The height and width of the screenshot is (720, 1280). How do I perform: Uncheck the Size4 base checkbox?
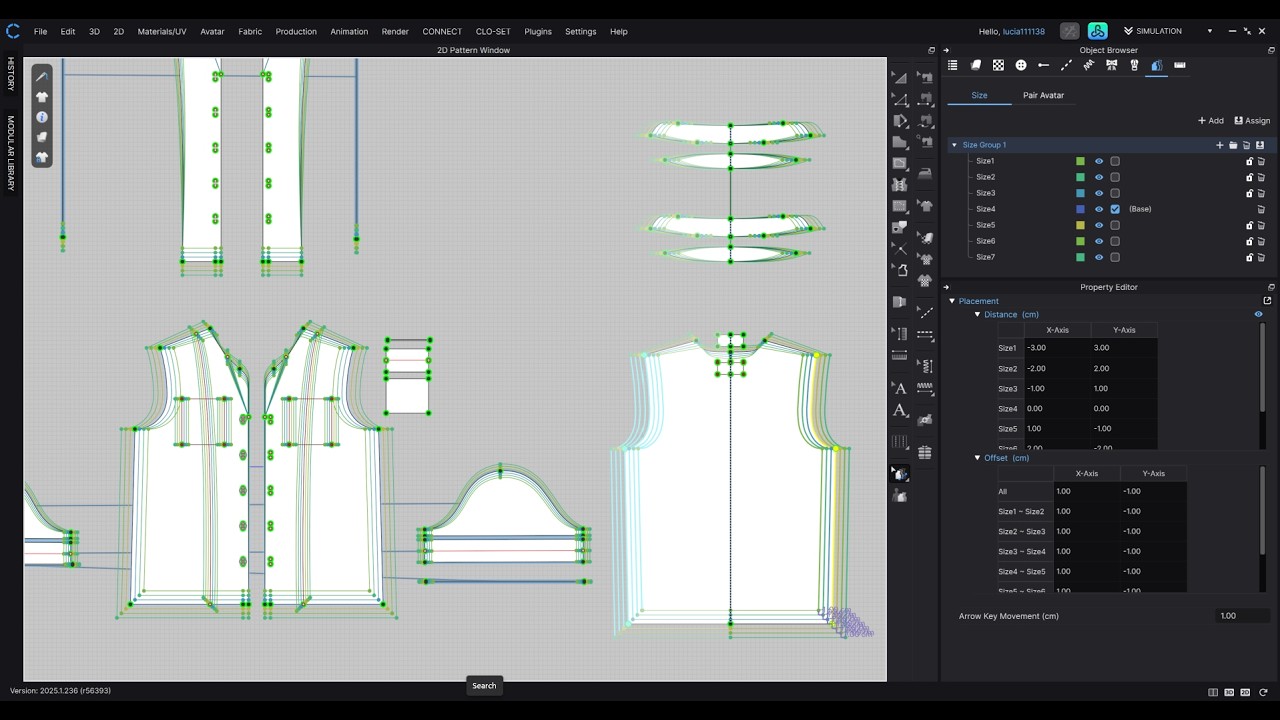point(1115,209)
